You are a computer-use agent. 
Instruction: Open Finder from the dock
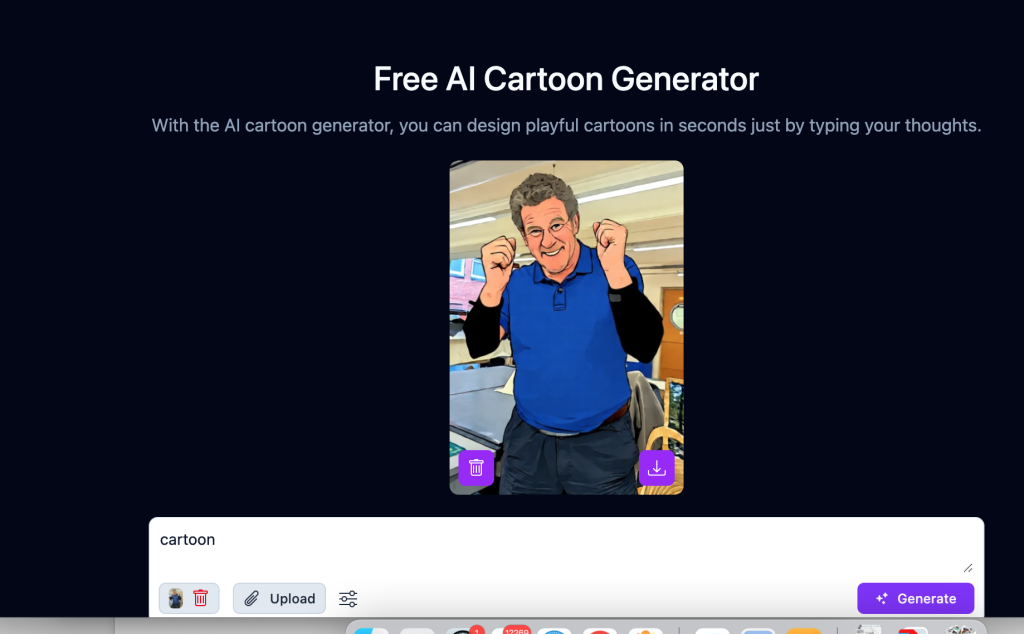click(372, 631)
